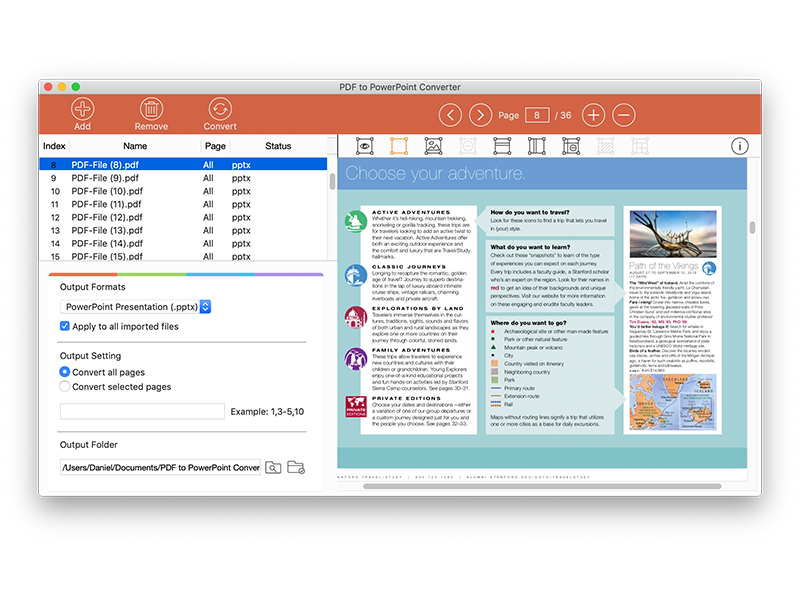Click the Name column header
800x600 pixels.
135,146
